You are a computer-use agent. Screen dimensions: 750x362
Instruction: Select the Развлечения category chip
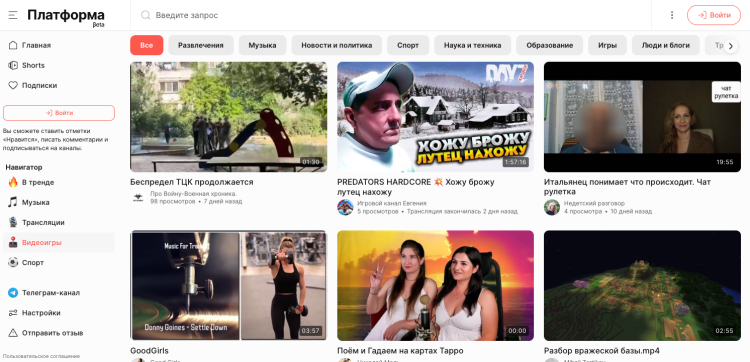tap(201, 45)
